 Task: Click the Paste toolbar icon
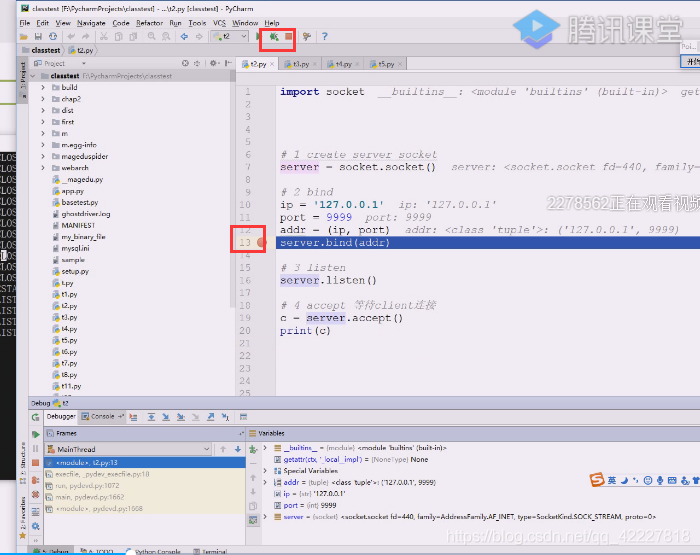(x=133, y=37)
